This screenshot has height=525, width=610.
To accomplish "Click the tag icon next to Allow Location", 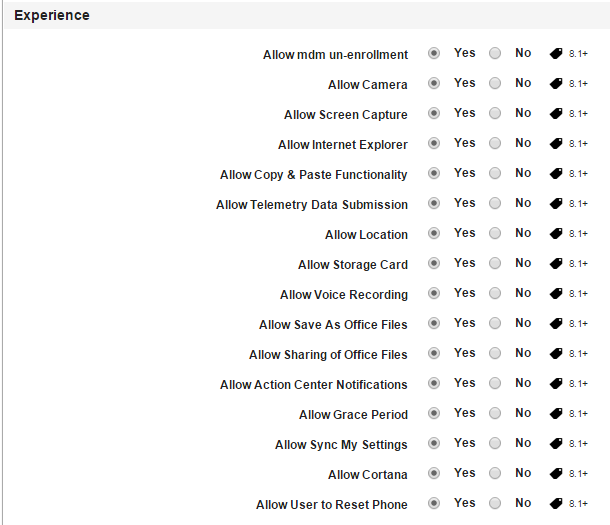I will pyautogui.click(x=556, y=233).
